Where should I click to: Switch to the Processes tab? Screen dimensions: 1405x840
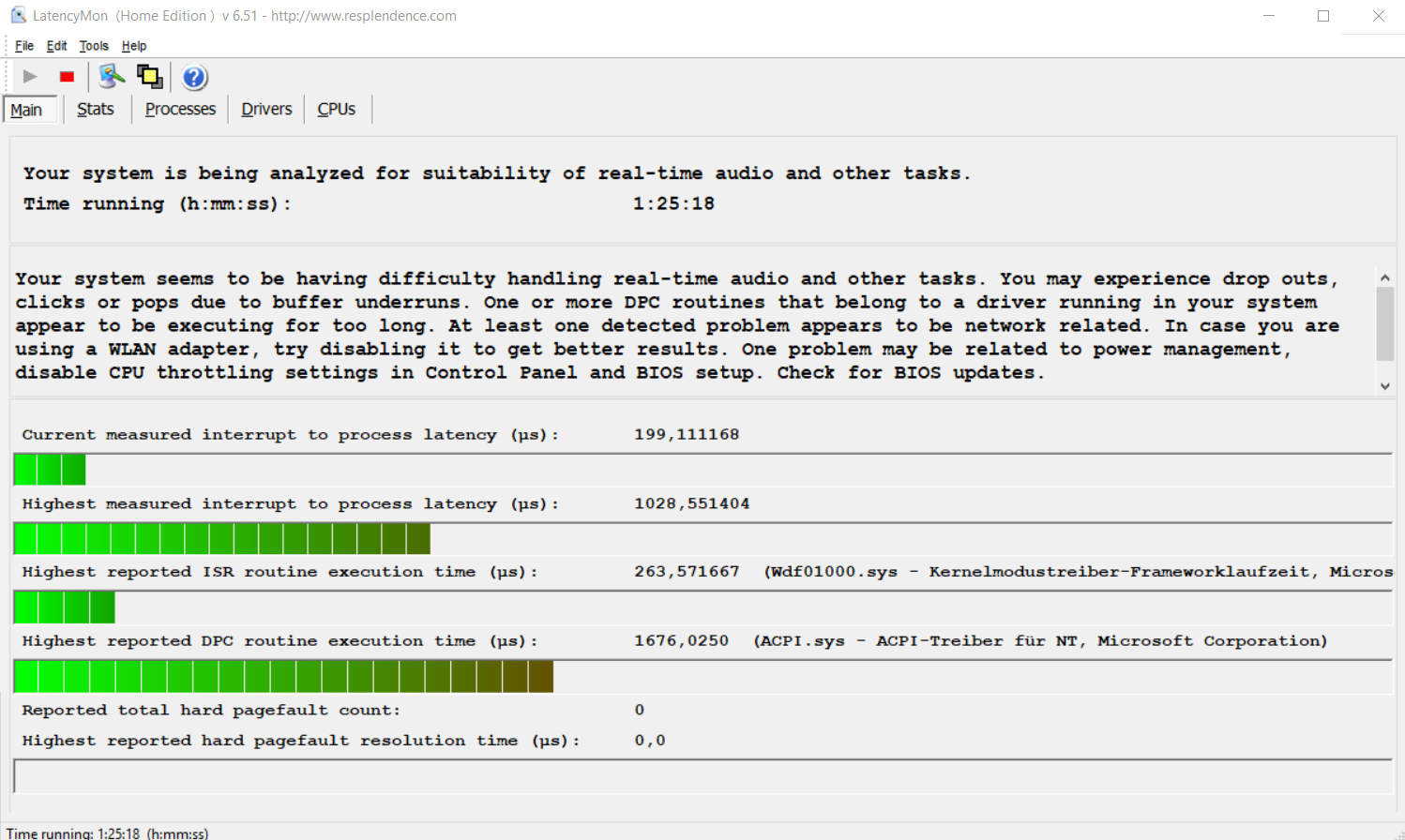180,110
